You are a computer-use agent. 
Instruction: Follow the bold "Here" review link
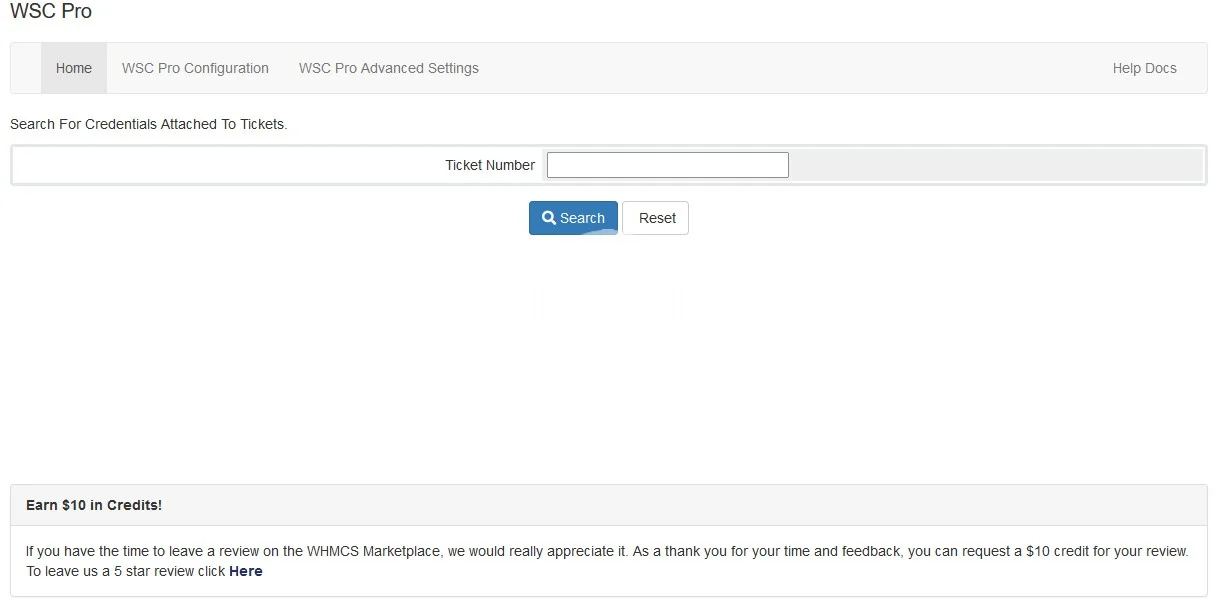[x=245, y=571]
